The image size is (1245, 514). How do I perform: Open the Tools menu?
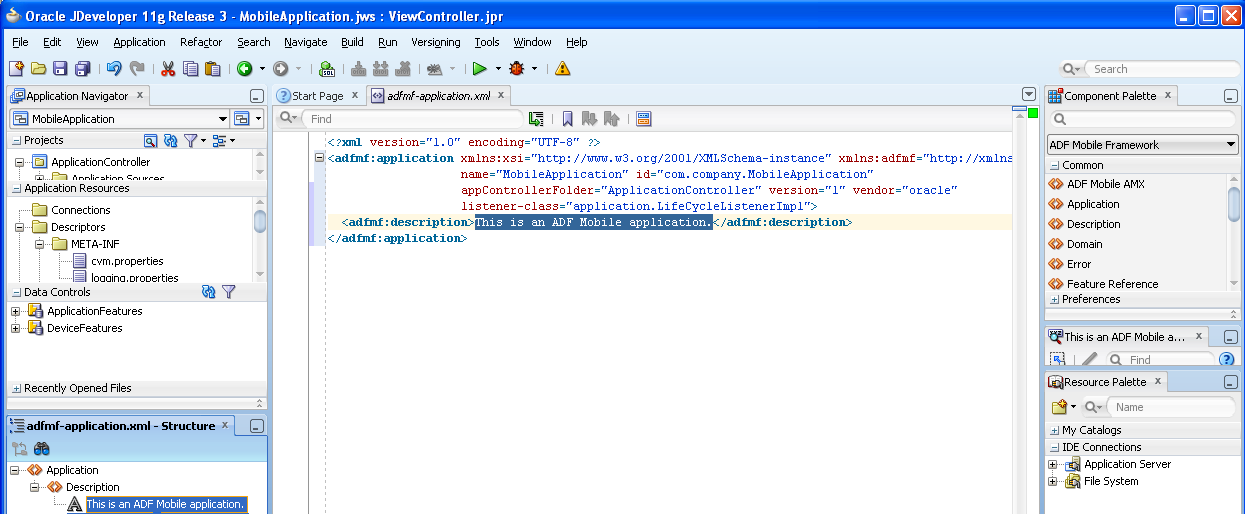(487, 42)
